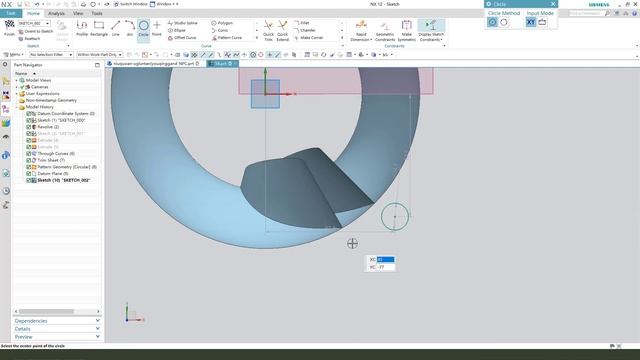
Task: Choose Studio Spline in Curve group
Action: [x=182, y=23]
